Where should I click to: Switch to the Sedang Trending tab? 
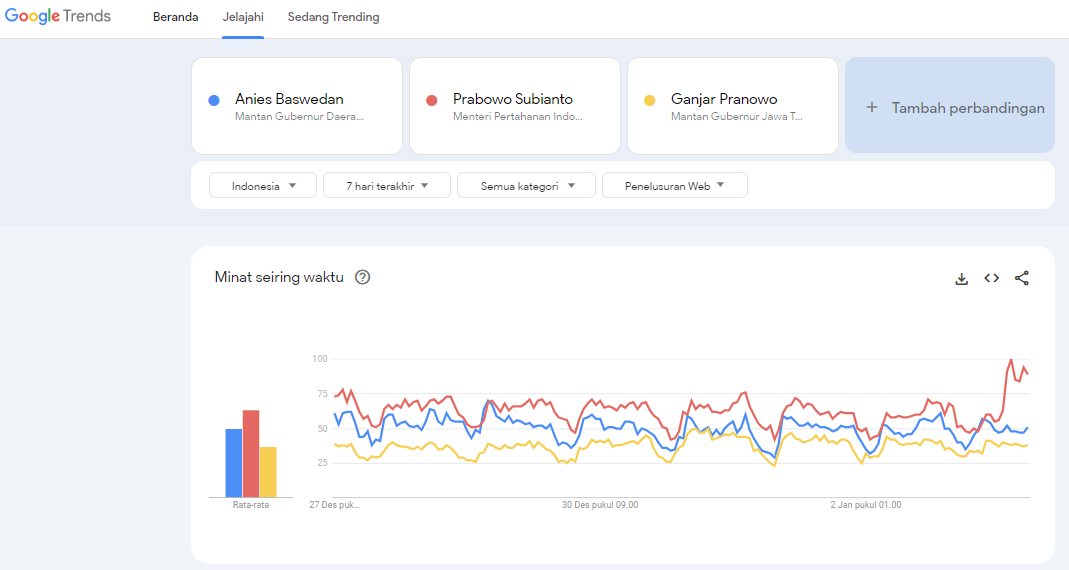coord(333,17)
